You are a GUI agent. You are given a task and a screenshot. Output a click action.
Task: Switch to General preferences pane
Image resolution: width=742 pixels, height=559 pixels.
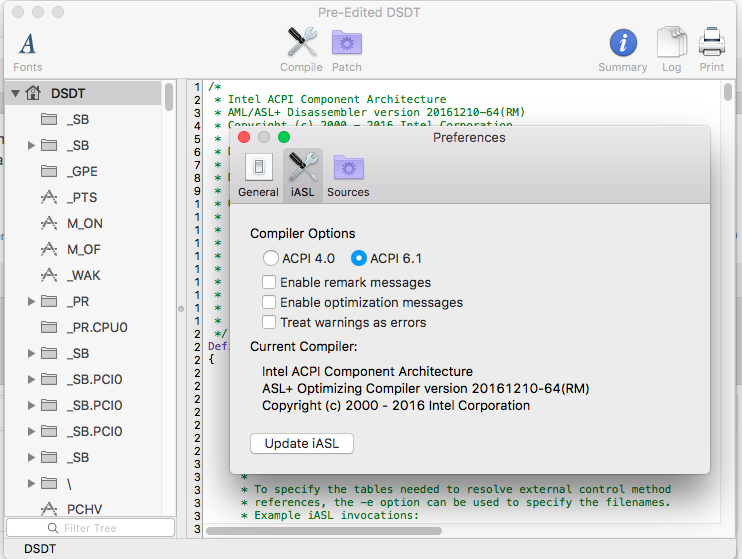pos(258,173)
